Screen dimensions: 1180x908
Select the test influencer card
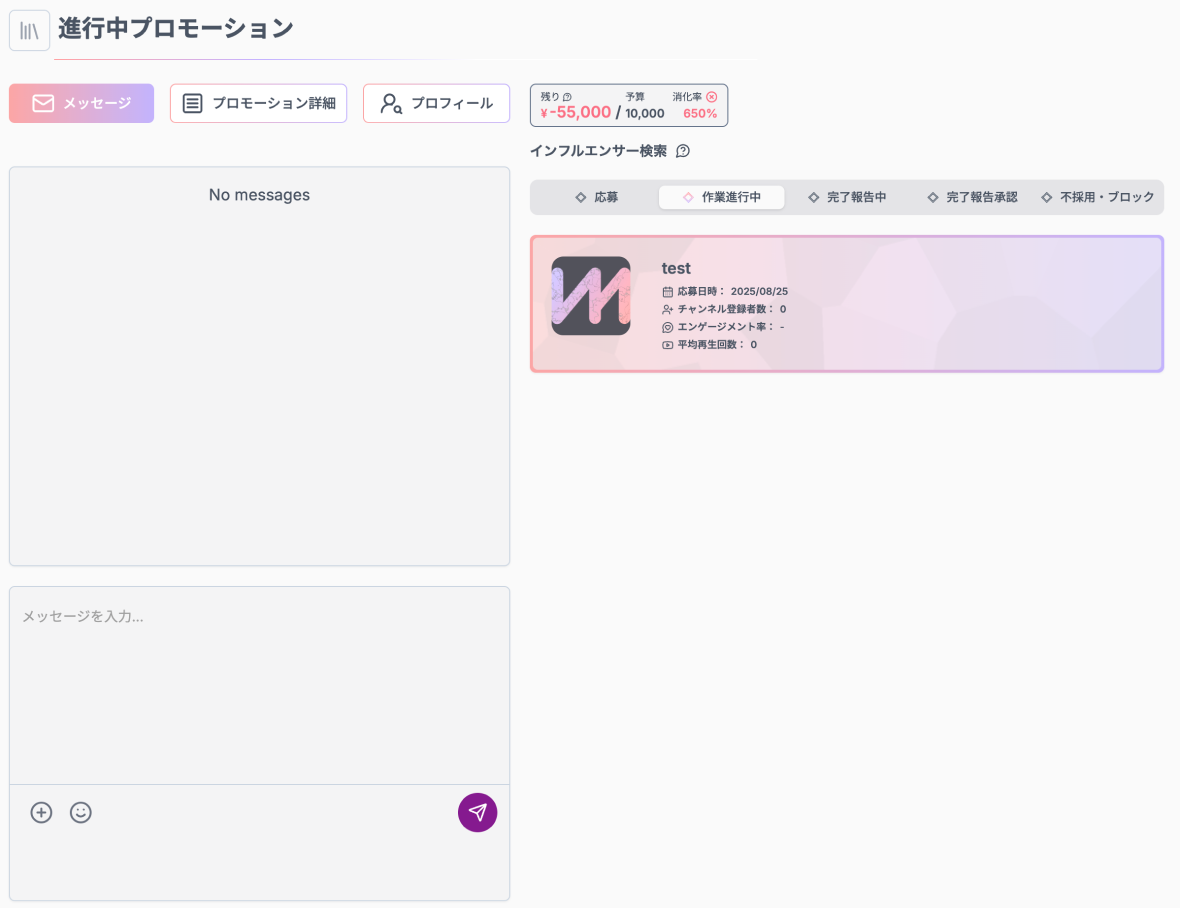point(900,304)
